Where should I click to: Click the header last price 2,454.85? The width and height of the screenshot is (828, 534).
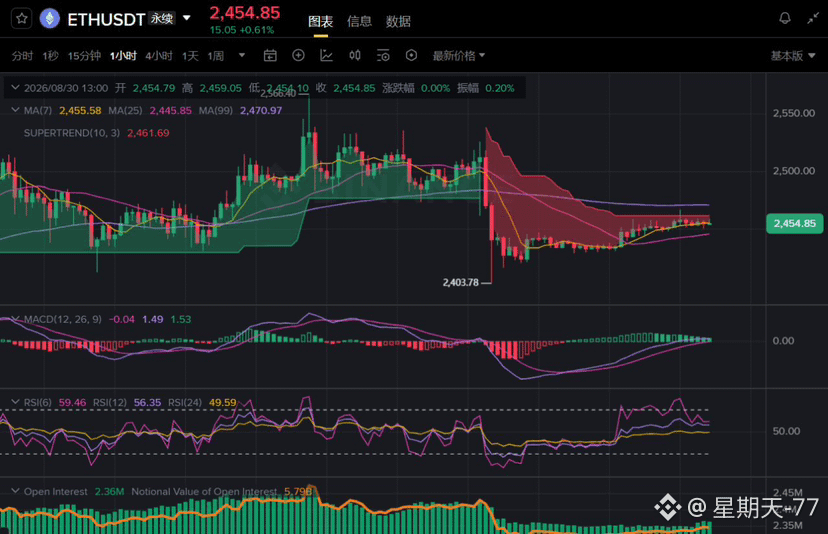[245, 13]
